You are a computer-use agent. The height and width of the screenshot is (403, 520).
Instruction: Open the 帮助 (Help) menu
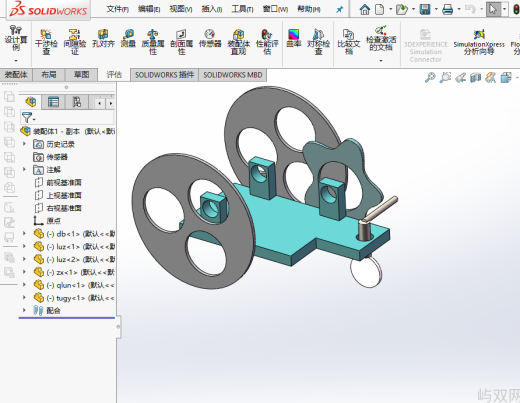click(x=309, y=9)
